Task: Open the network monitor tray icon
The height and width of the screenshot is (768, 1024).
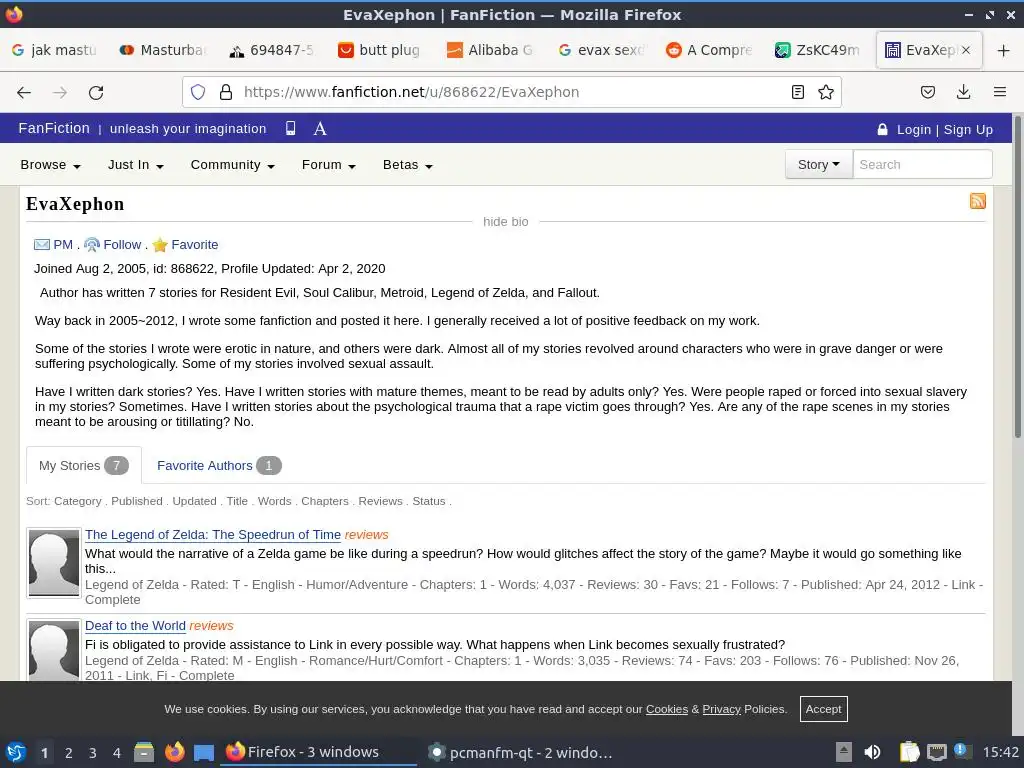Action: (936, 752)
